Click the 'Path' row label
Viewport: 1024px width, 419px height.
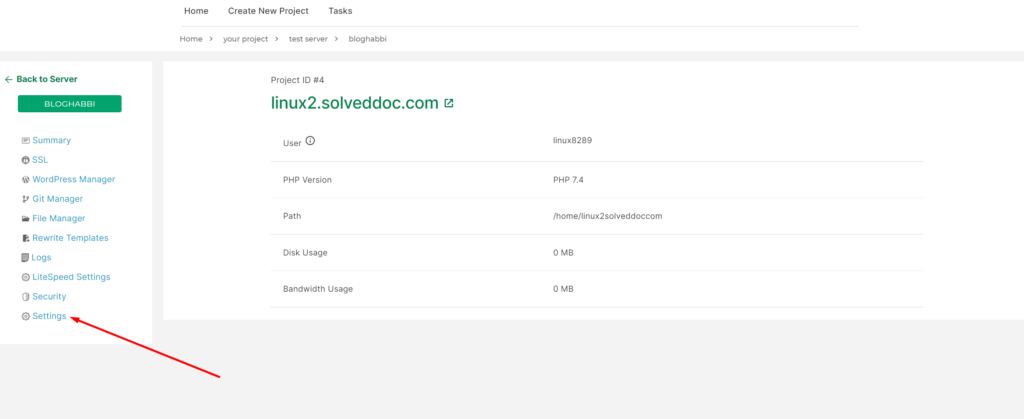[x=292, y=216]
